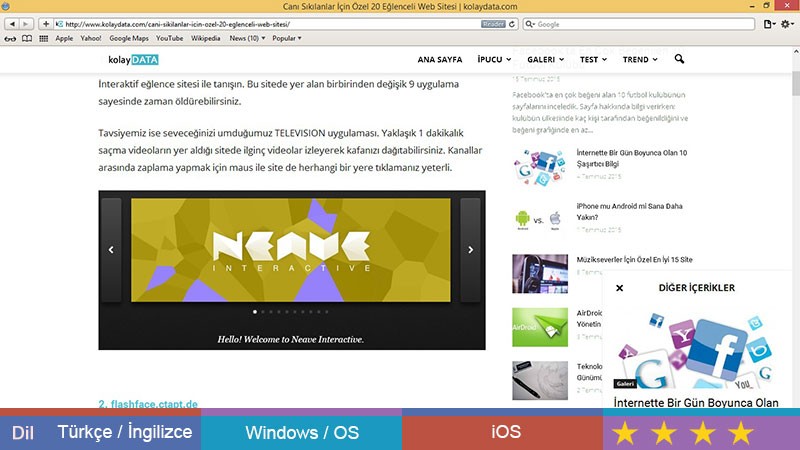Viewport: 800px width, 450px height.
Task: Expand the Popular bookmarks dropdown
Action: point(287,38)
